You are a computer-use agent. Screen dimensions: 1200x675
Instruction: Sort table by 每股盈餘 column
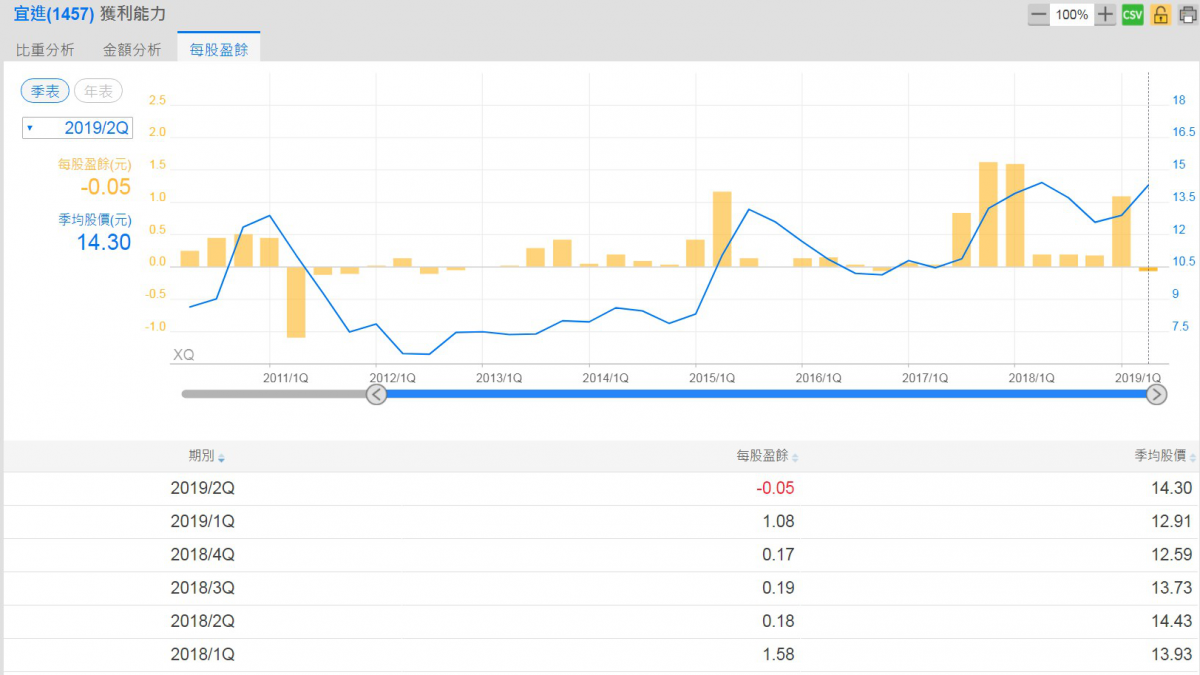[x=767, y=456]
